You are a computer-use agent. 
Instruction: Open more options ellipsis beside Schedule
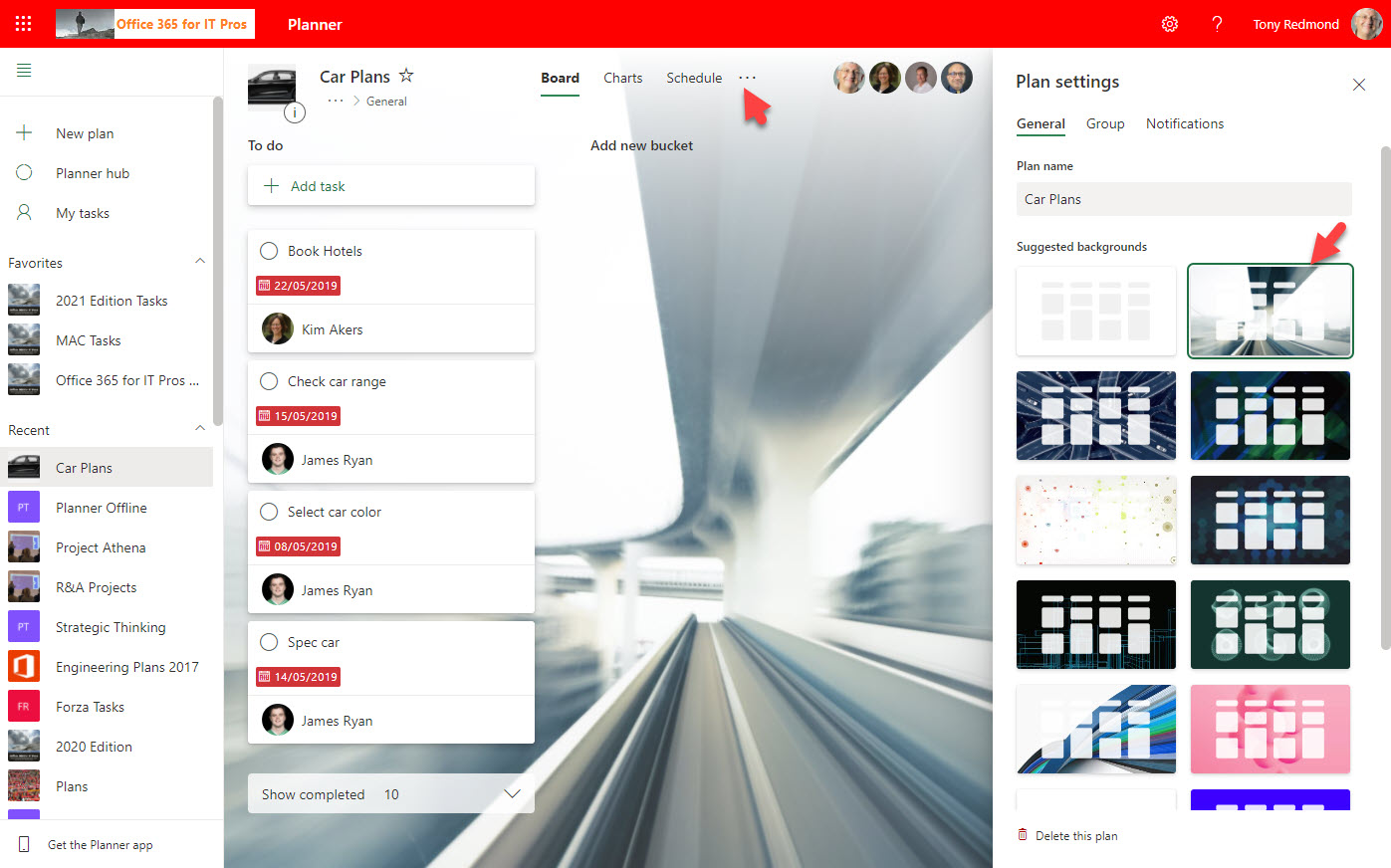click(x=747, y=78)
